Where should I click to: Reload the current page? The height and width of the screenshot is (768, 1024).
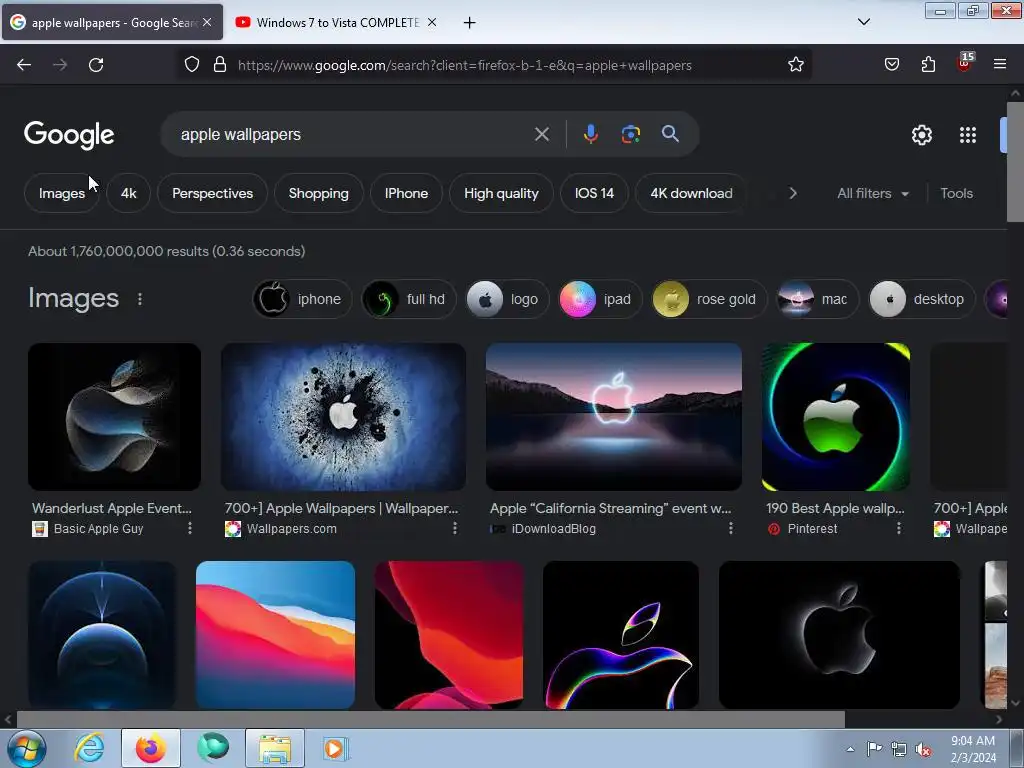(x=96, y=65)
